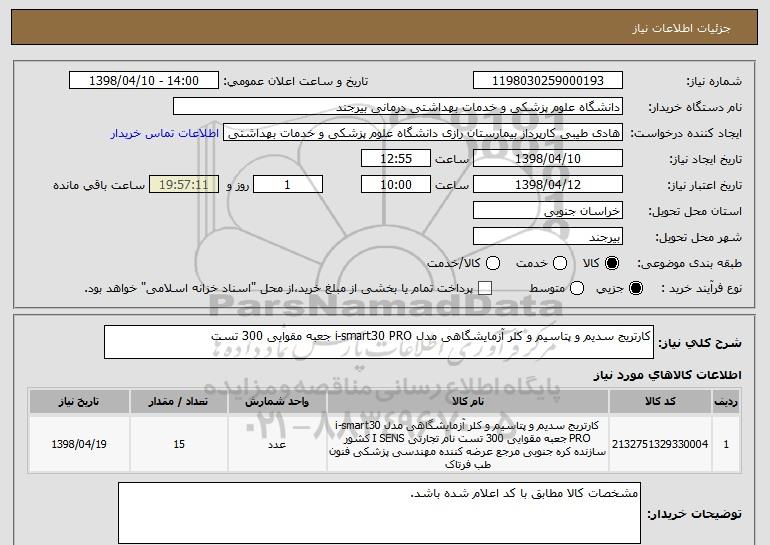Click the need creation date field 1398/04/10

(548, 159)
